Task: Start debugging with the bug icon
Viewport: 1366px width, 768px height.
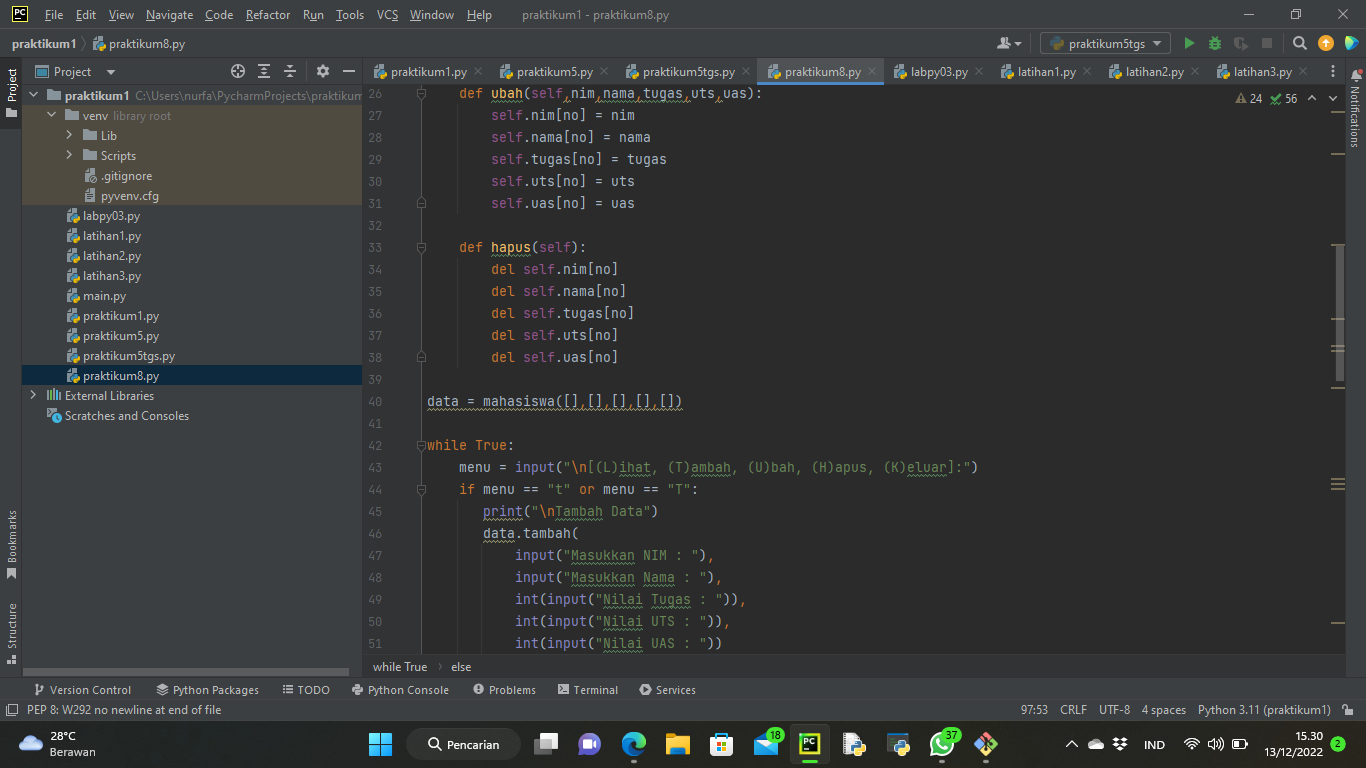Action: tap(1215, 43)
